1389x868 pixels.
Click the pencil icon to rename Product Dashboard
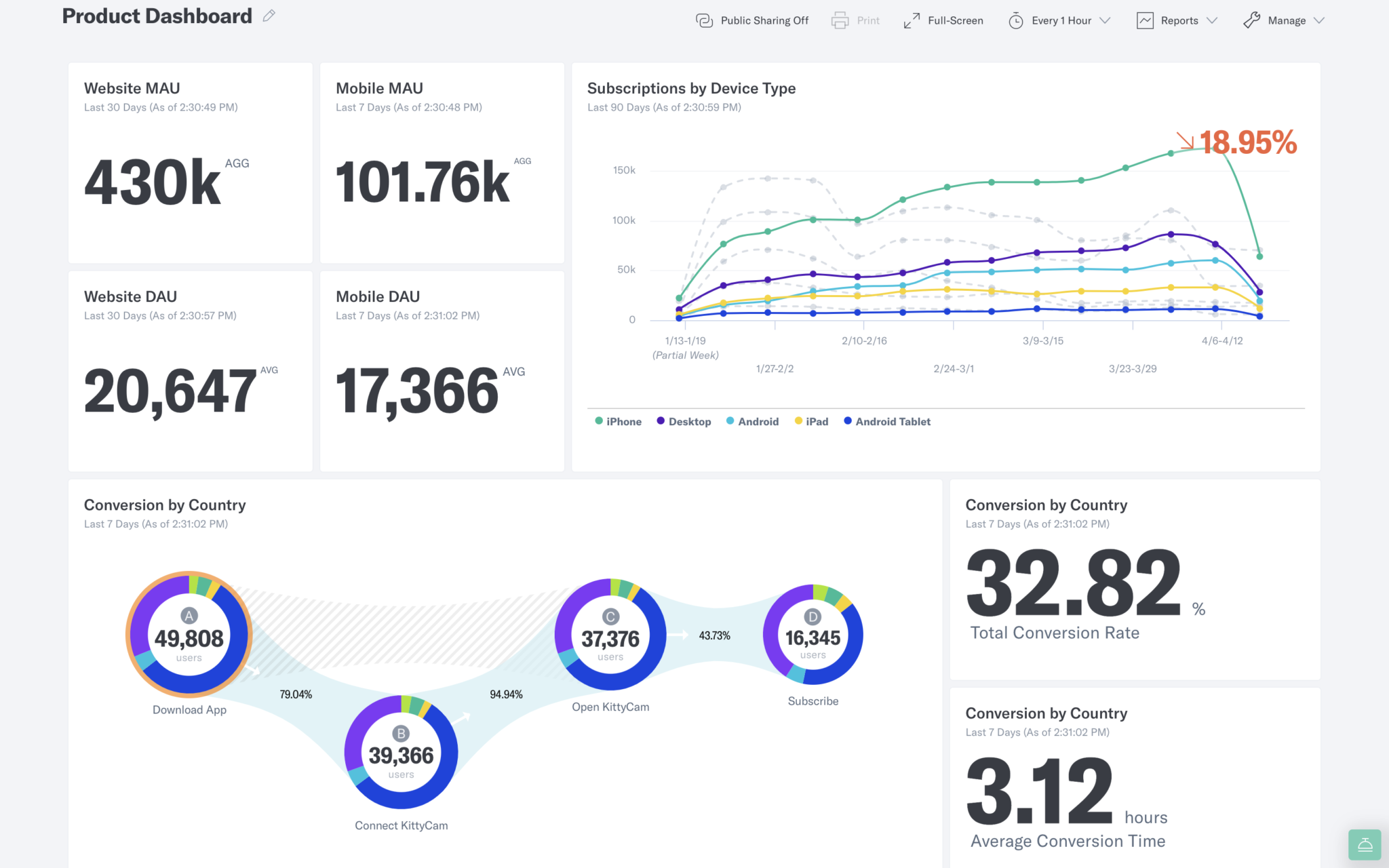point(269,15)
